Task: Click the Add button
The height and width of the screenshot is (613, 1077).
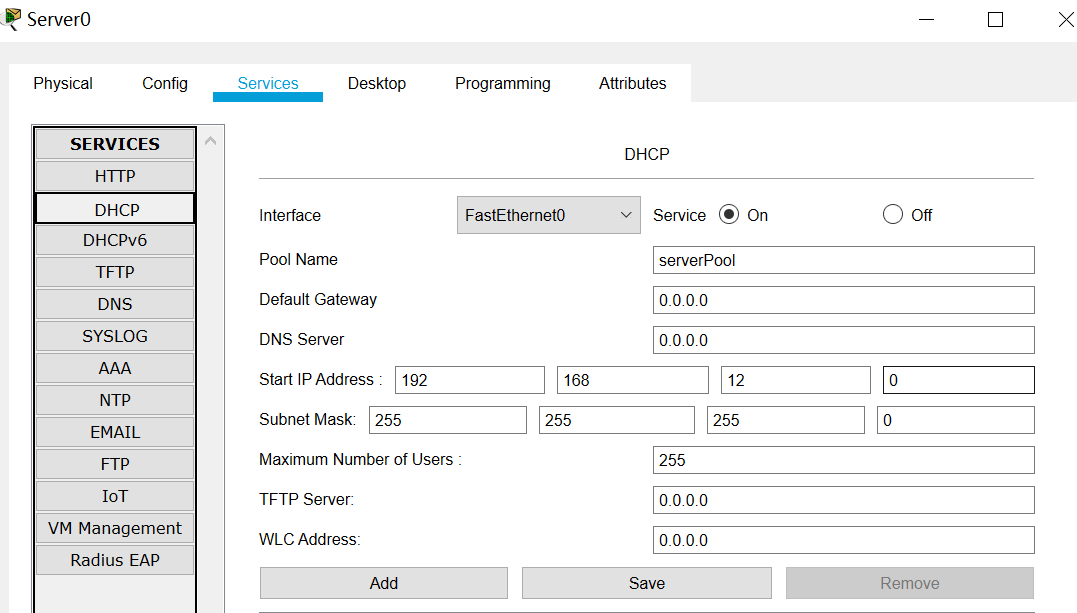Action: click(x=384, y=583)
